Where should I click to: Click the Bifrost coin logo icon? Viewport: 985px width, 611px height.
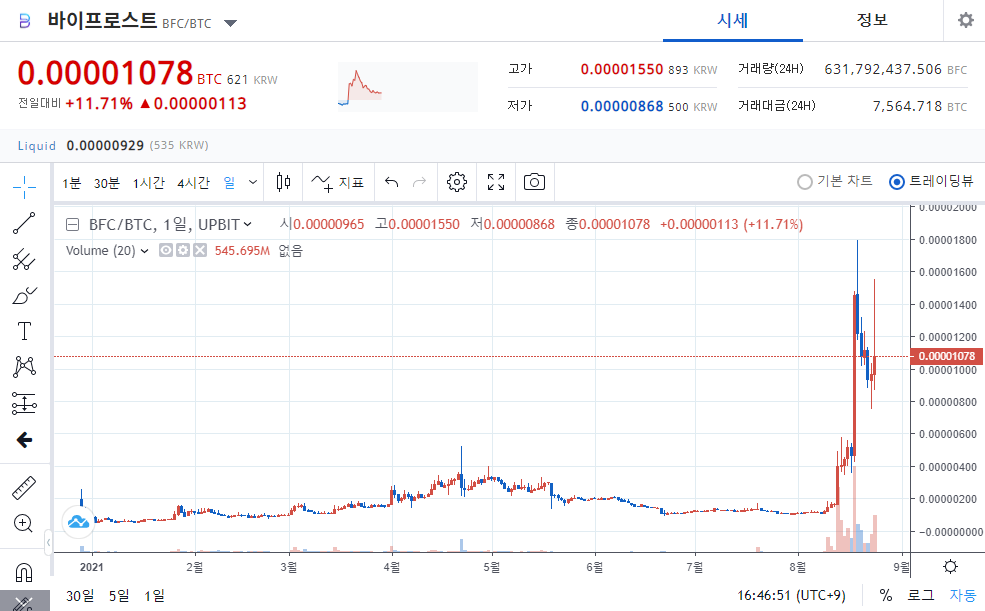24,22
